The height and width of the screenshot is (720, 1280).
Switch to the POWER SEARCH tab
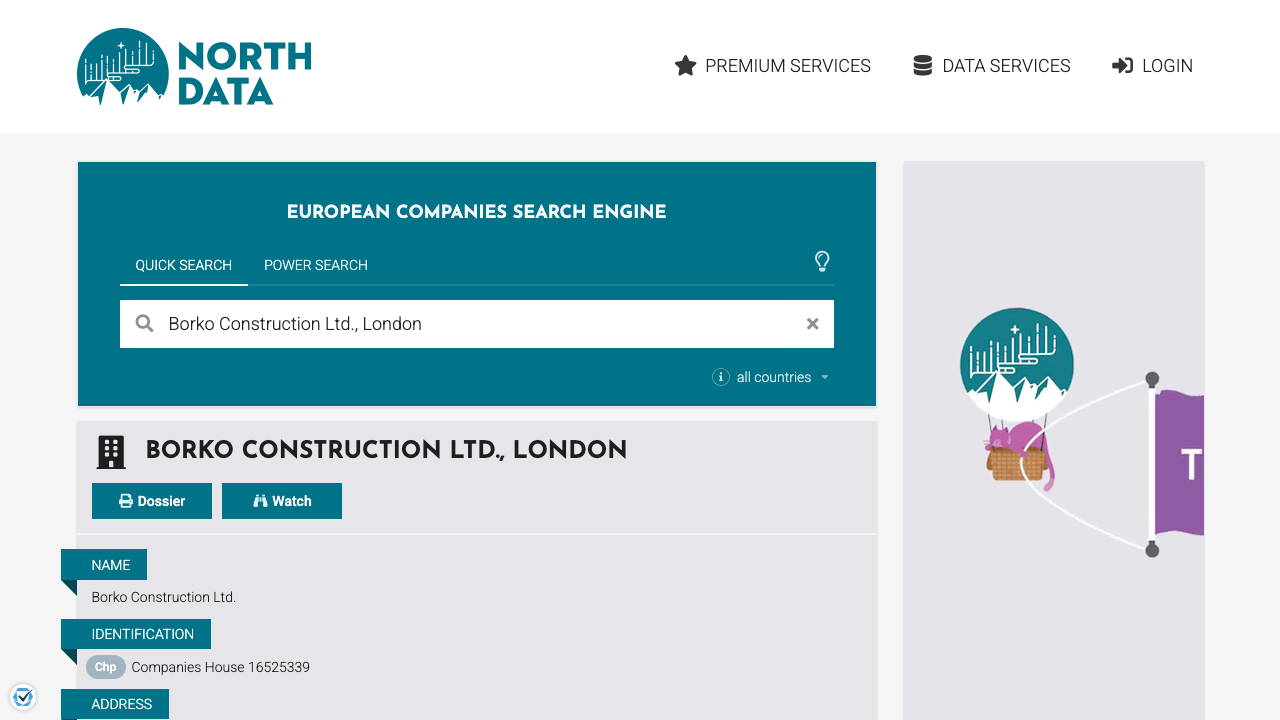pyautogui.click(x=315, y=265)
